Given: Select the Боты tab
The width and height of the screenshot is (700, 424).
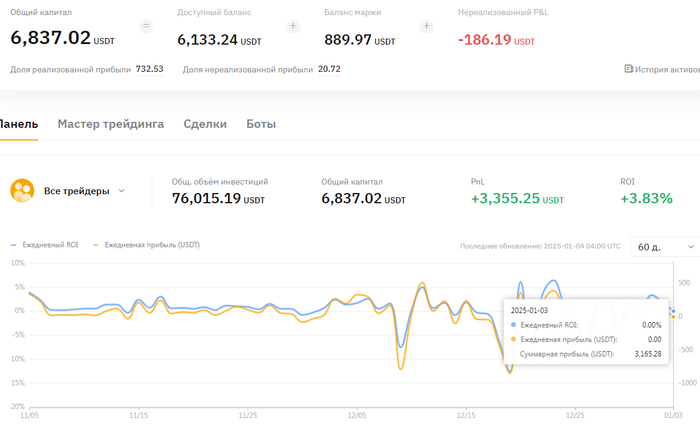Looking at the screenshot, I should pyautogui.click(x=261, y=124).
